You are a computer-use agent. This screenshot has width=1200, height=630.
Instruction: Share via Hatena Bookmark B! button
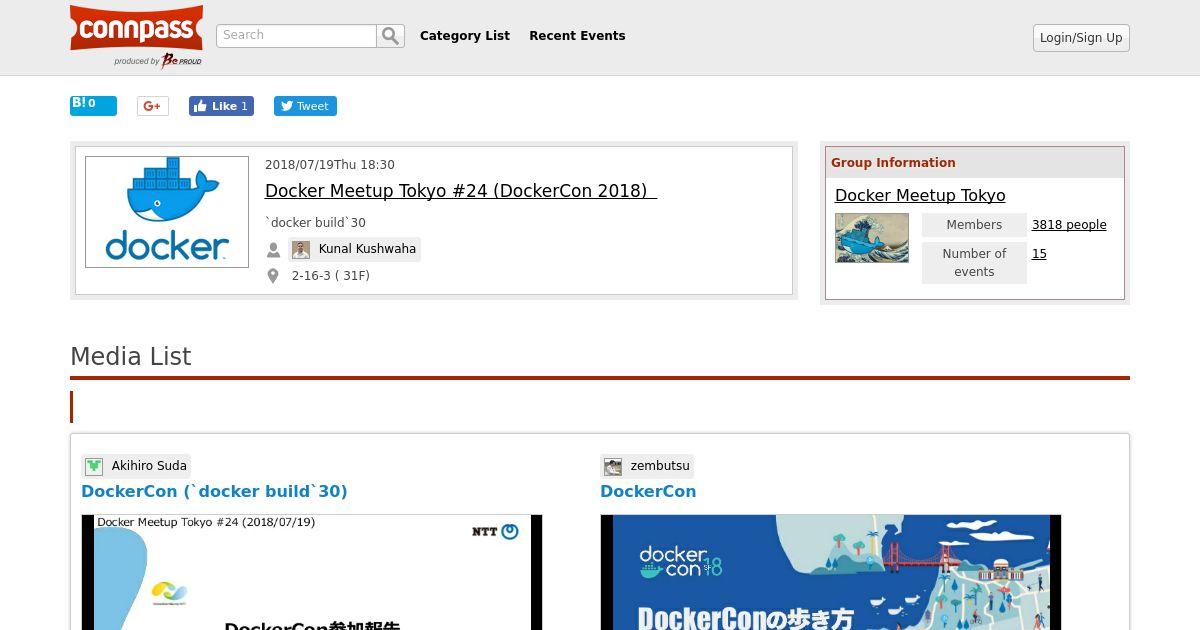point(93,105)
